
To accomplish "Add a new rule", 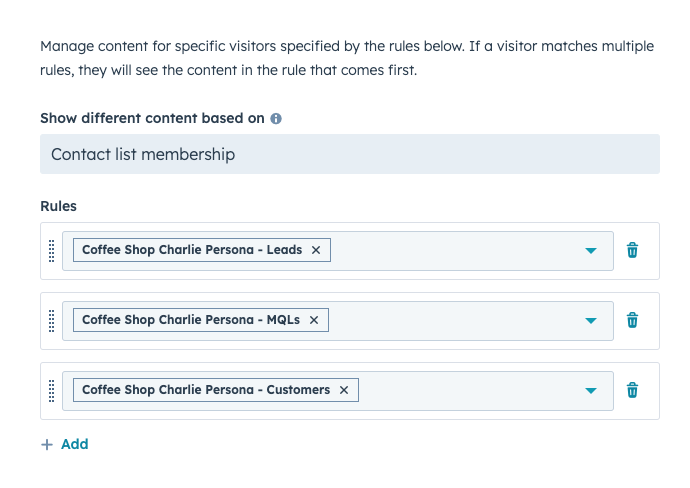I will coord(65,444).
